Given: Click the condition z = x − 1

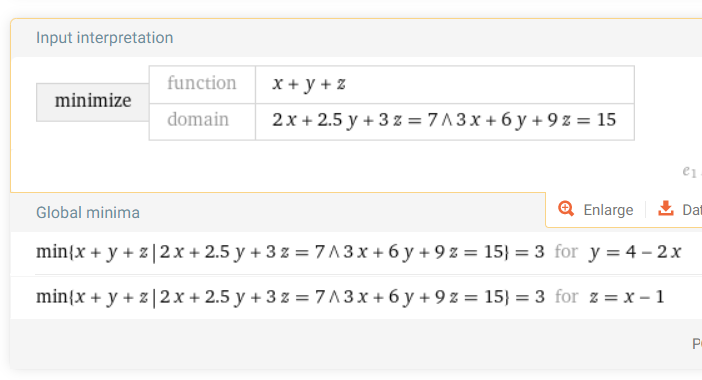Looking at the screenshot, I should (x=627, y=297).
